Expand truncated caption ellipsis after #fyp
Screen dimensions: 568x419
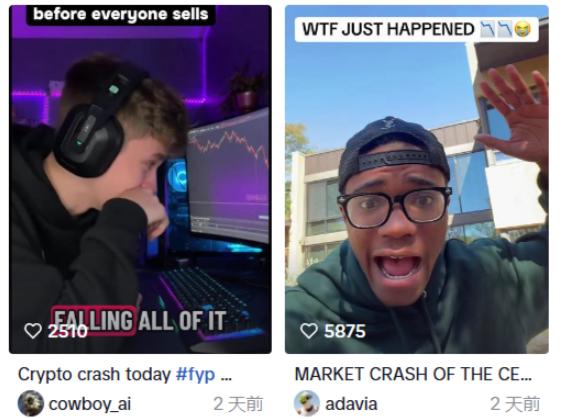226,377
